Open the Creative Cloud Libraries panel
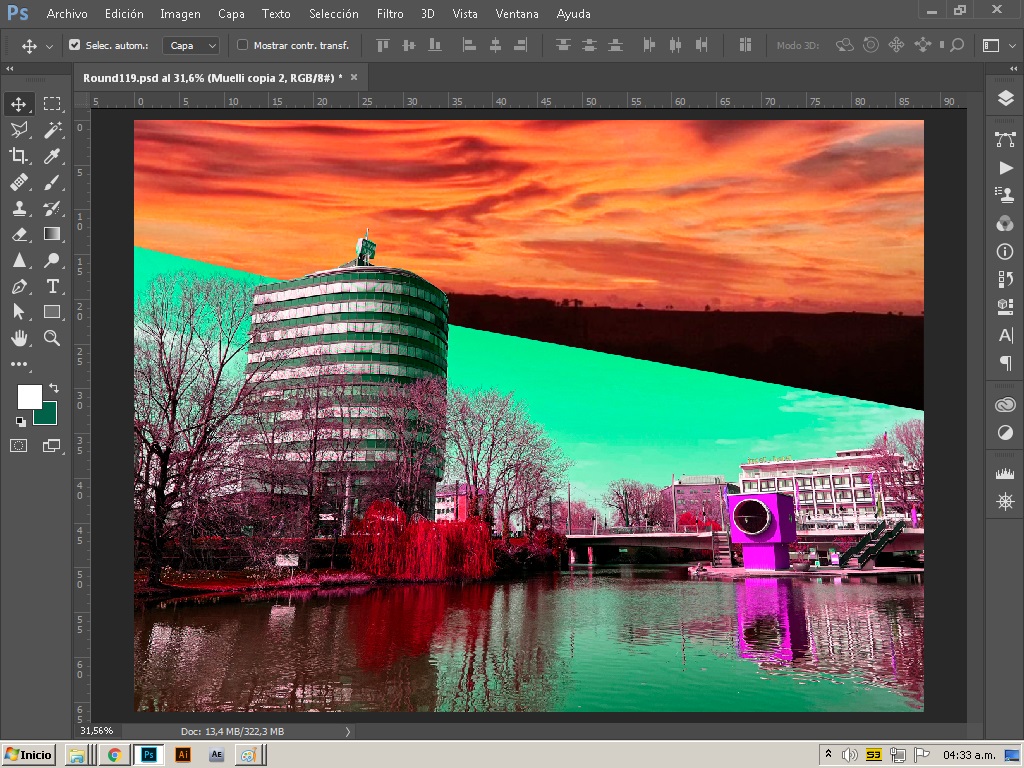The image size is (1024, 768). 1006,405
